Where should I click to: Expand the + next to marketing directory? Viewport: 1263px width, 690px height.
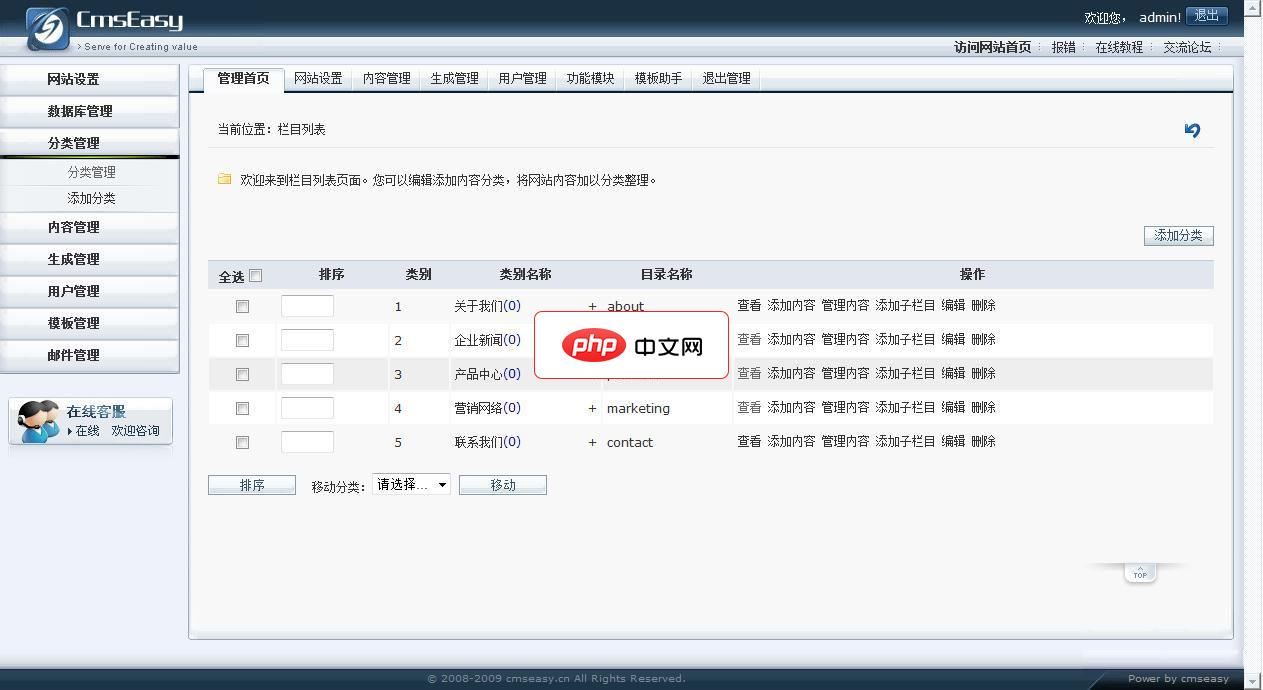[x=592, y=408]
